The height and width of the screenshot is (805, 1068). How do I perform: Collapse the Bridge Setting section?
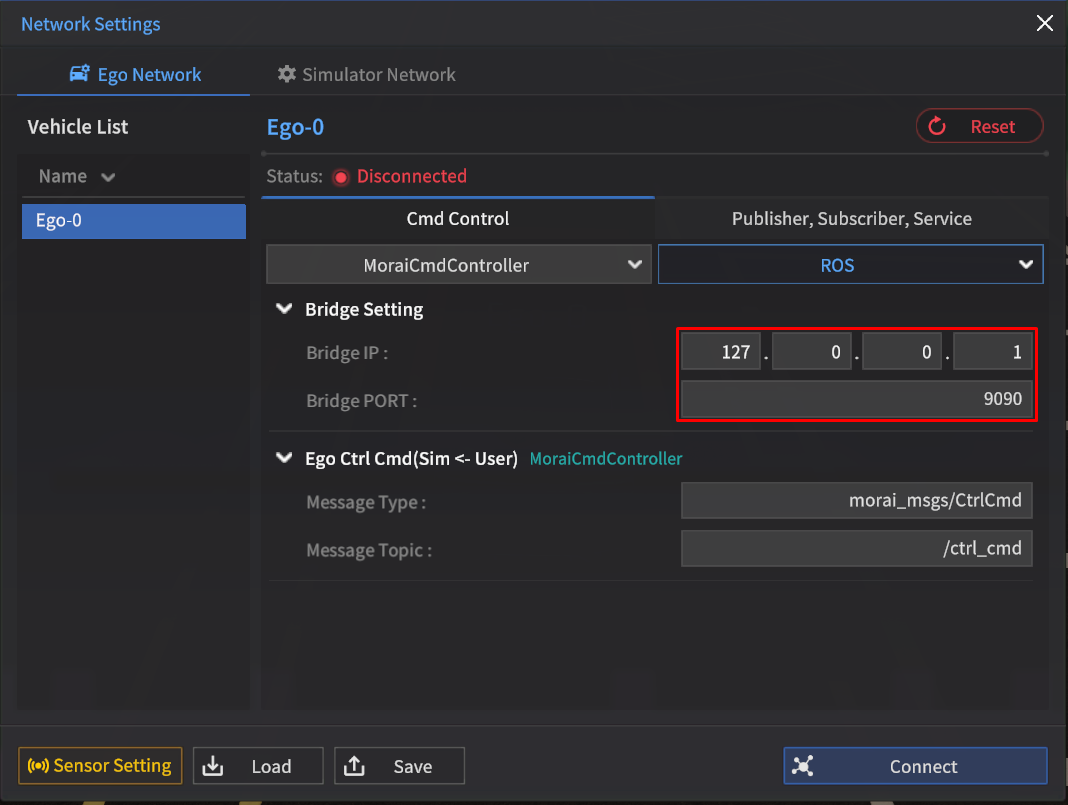[x=284, y=310]
